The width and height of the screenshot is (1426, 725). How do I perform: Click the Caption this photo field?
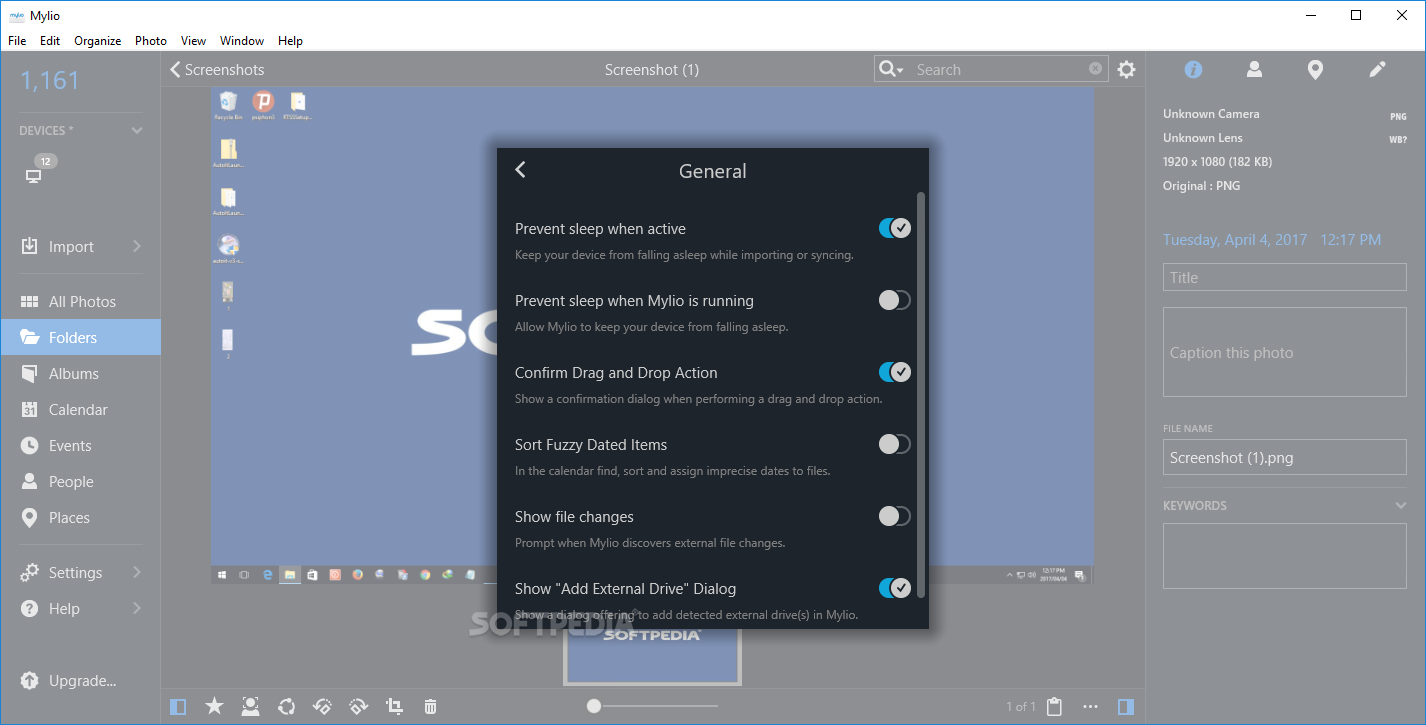[1285, 353]
